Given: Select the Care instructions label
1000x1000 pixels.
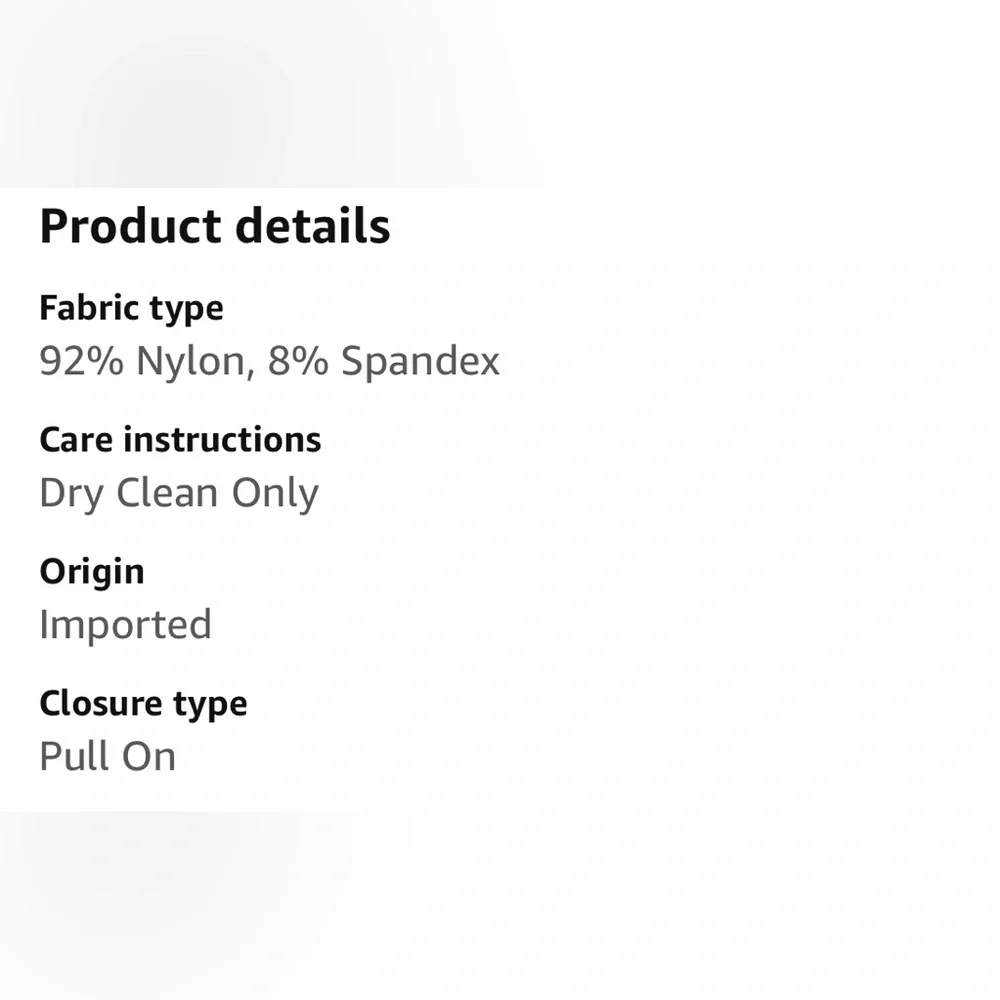Looking at the screenshot, I should tap(180, 440).
